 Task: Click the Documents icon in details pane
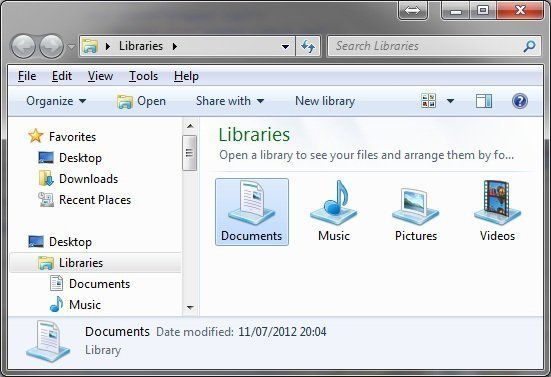tap(48, 342)
